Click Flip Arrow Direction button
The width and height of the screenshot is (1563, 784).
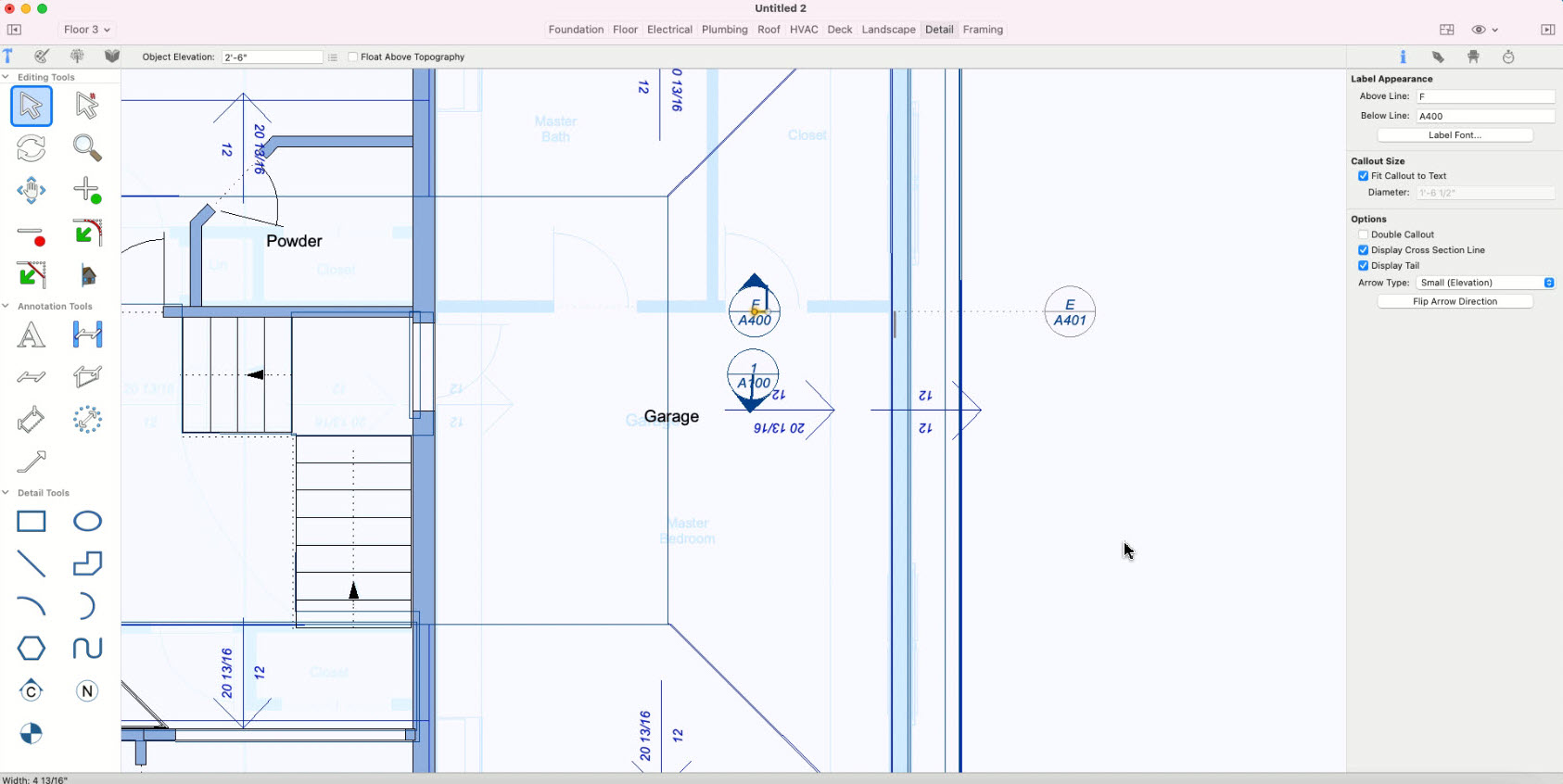pyautogui.click(x=1455, y=301)
